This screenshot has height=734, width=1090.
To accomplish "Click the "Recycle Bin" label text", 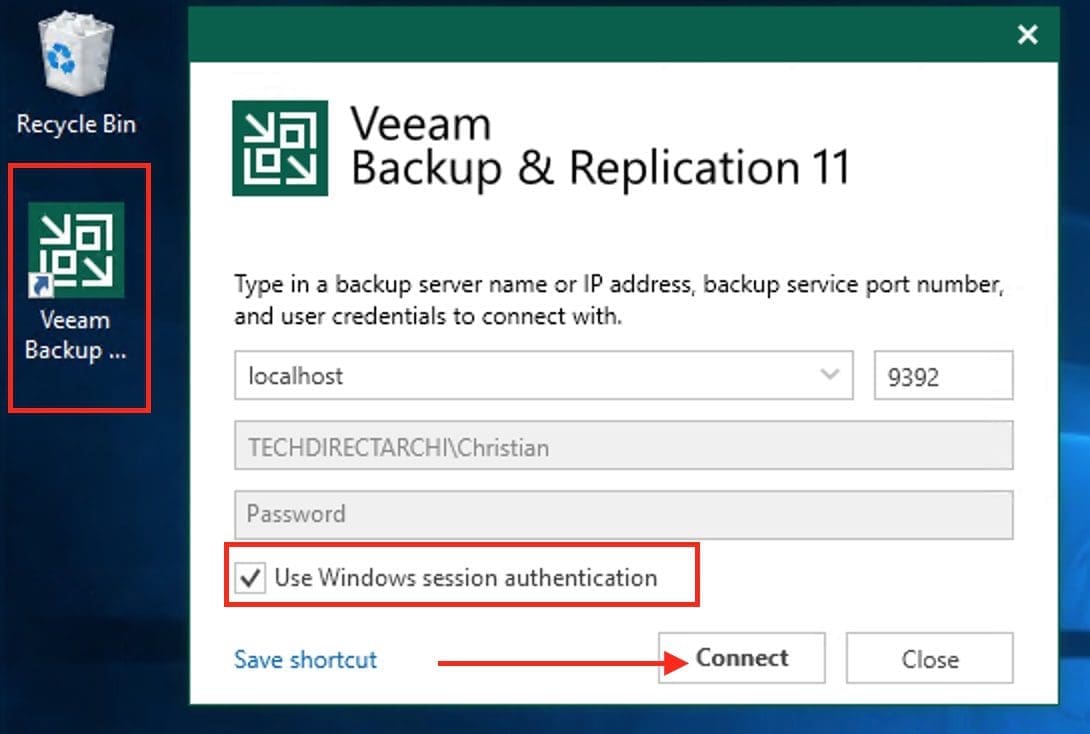I will click(x=76, y=125).
